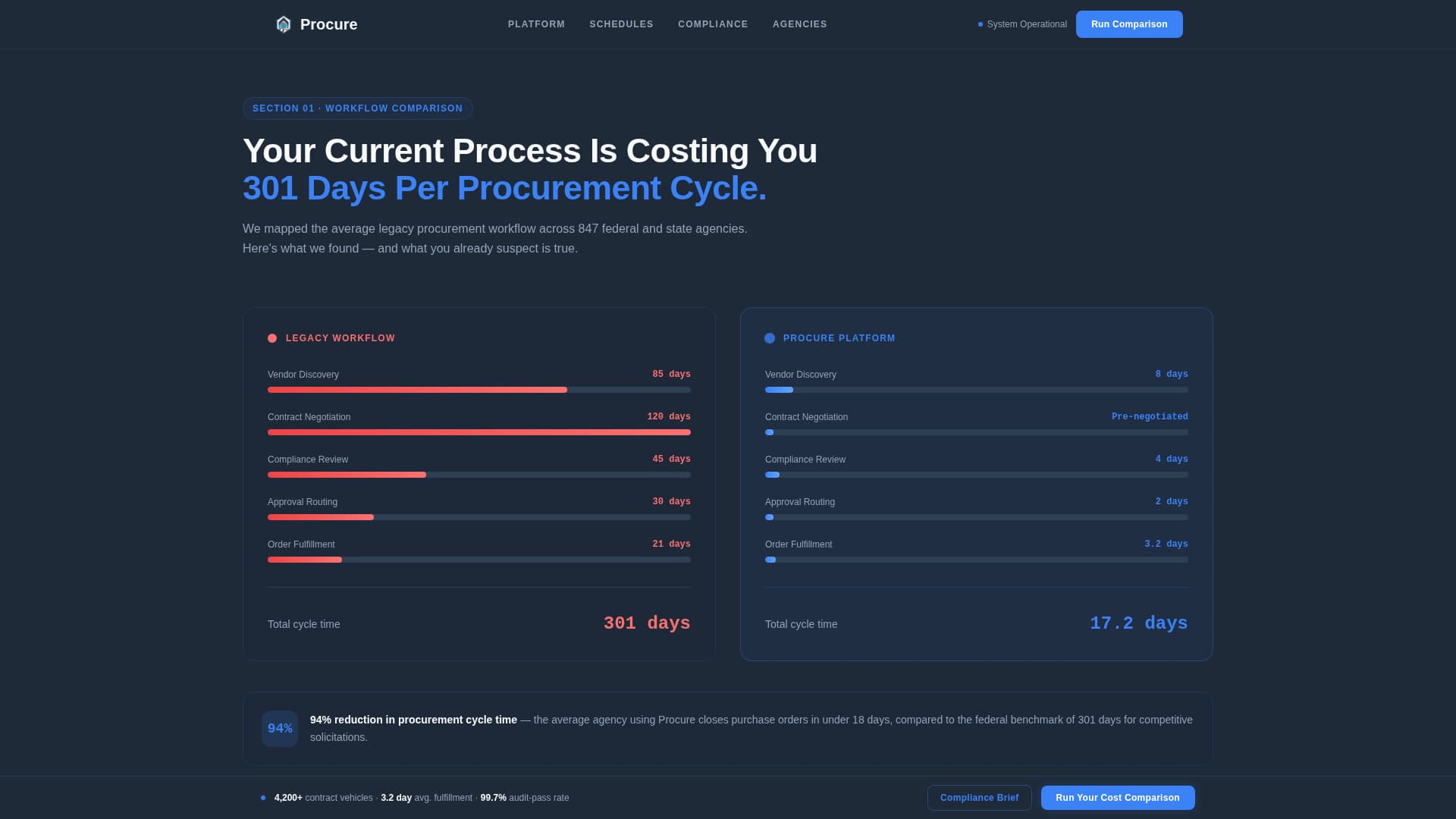Open the Agencies nav item
Image resolution: width=1456 pixels, height=819 pixels.
(x=799, y=24)
